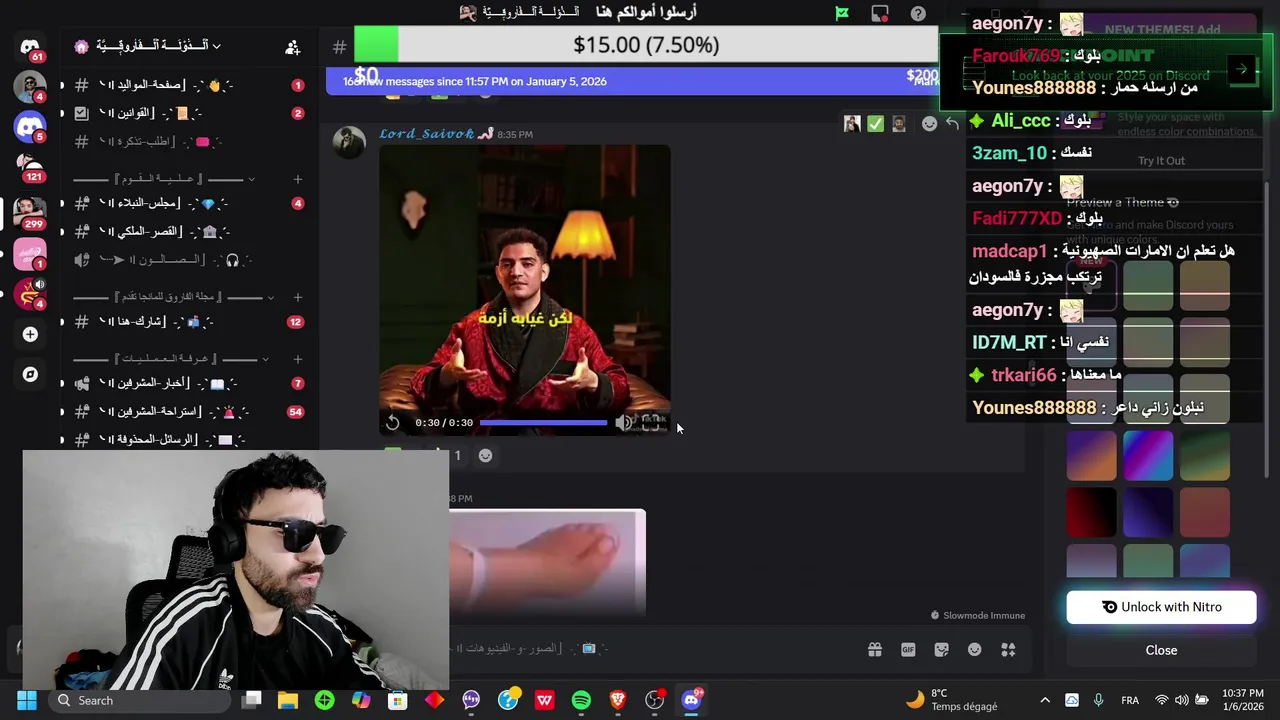Collapse the حلية القوم category
Viewport: 1280px width, 720px height.
click(165, 179)
